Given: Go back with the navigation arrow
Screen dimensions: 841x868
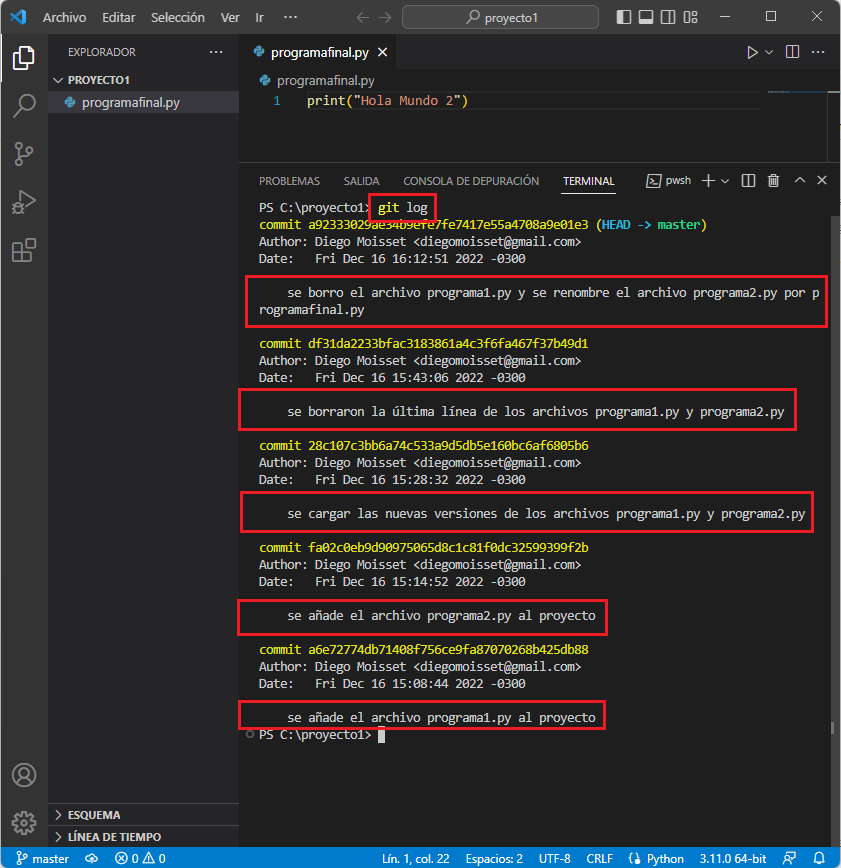Looking at the screenshot, I should (363, 18).
